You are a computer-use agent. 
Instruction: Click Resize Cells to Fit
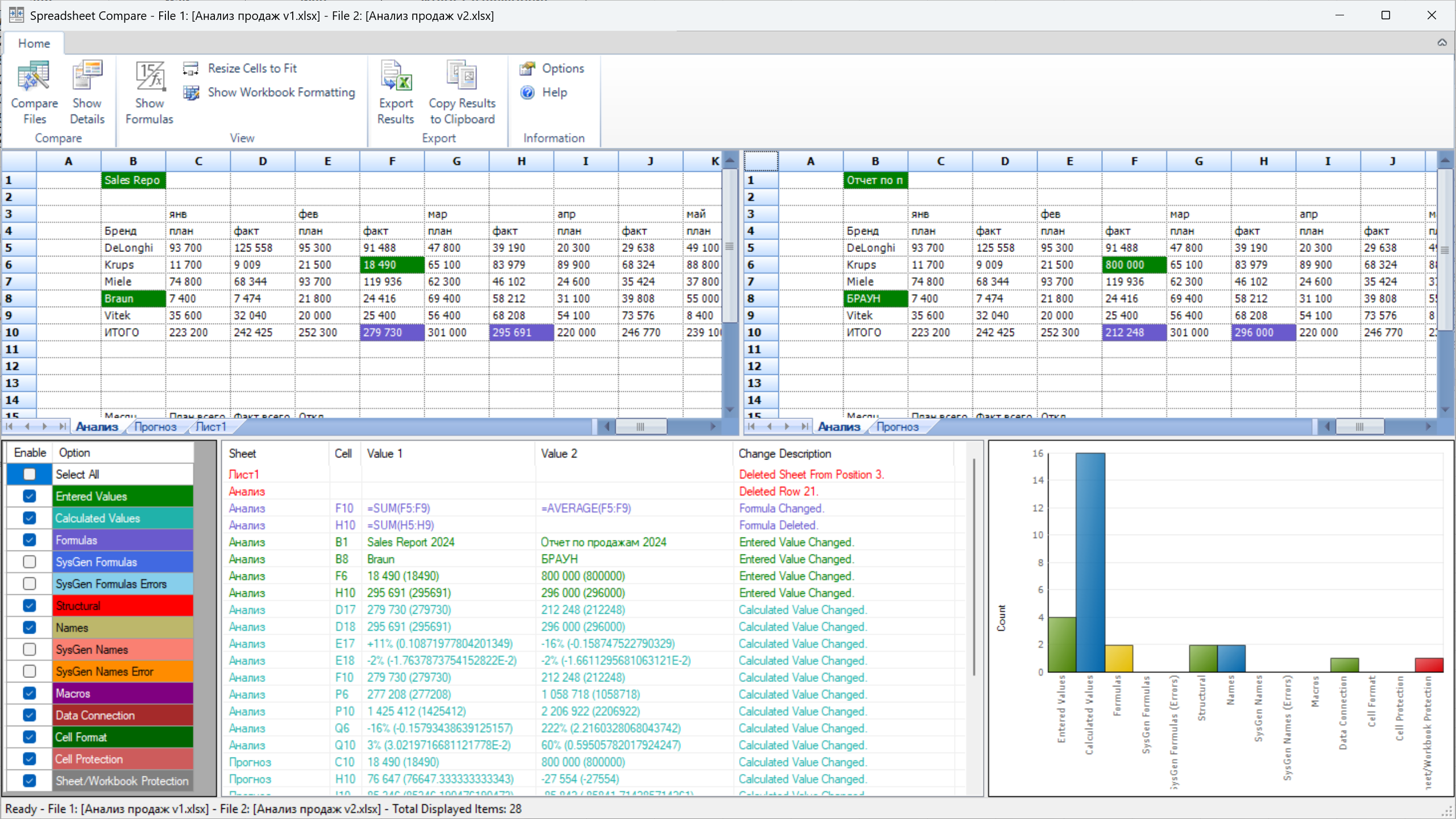click(x=240, y=68)
